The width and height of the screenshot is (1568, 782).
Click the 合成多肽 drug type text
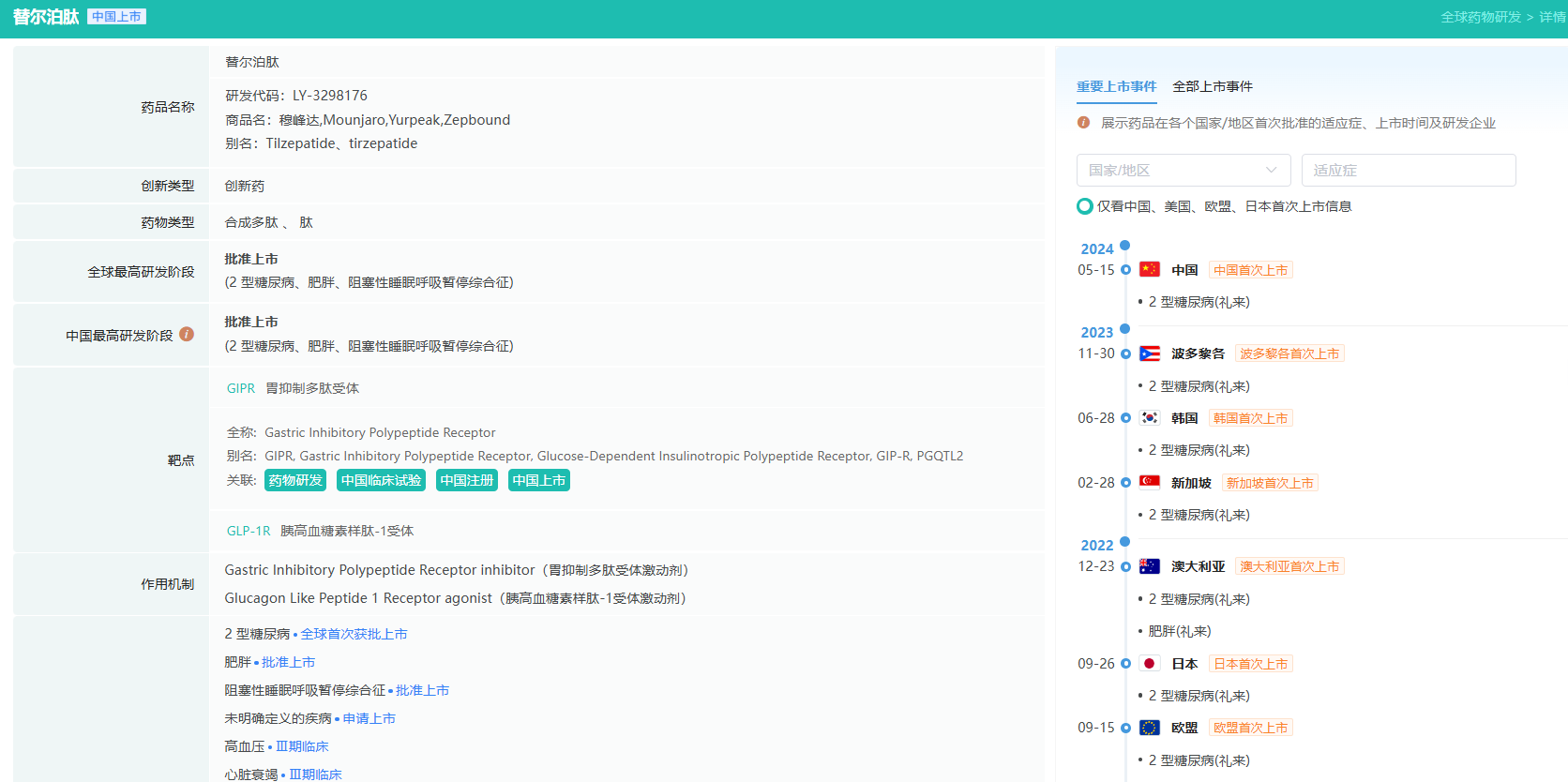pos(251,222)
